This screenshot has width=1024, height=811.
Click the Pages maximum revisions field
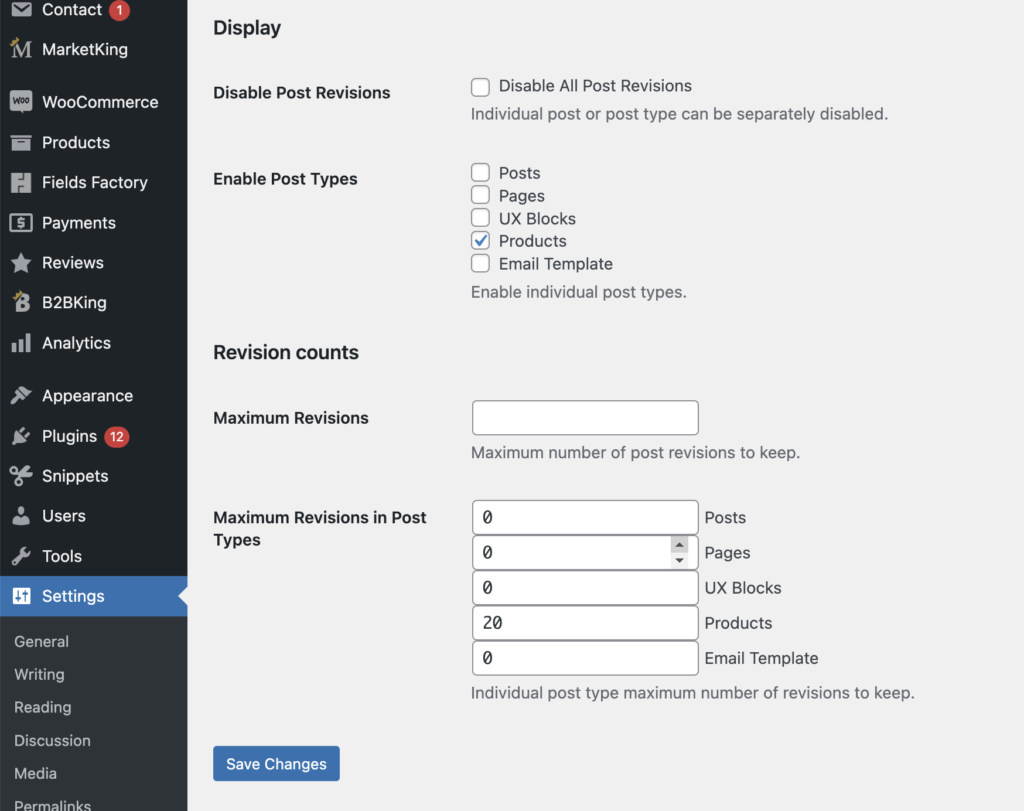[585, 552]
